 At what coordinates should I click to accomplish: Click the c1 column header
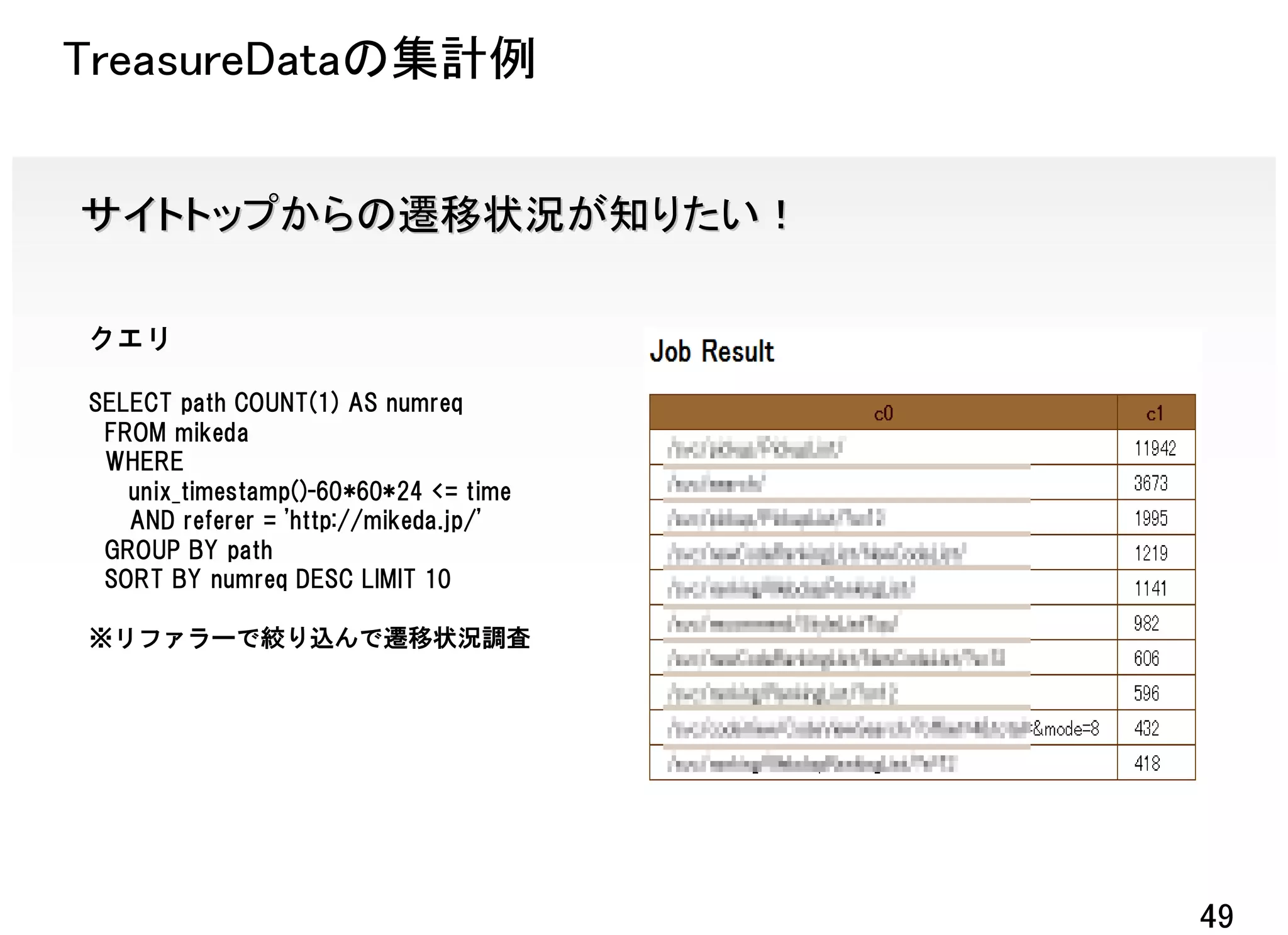pos(1156,412)
